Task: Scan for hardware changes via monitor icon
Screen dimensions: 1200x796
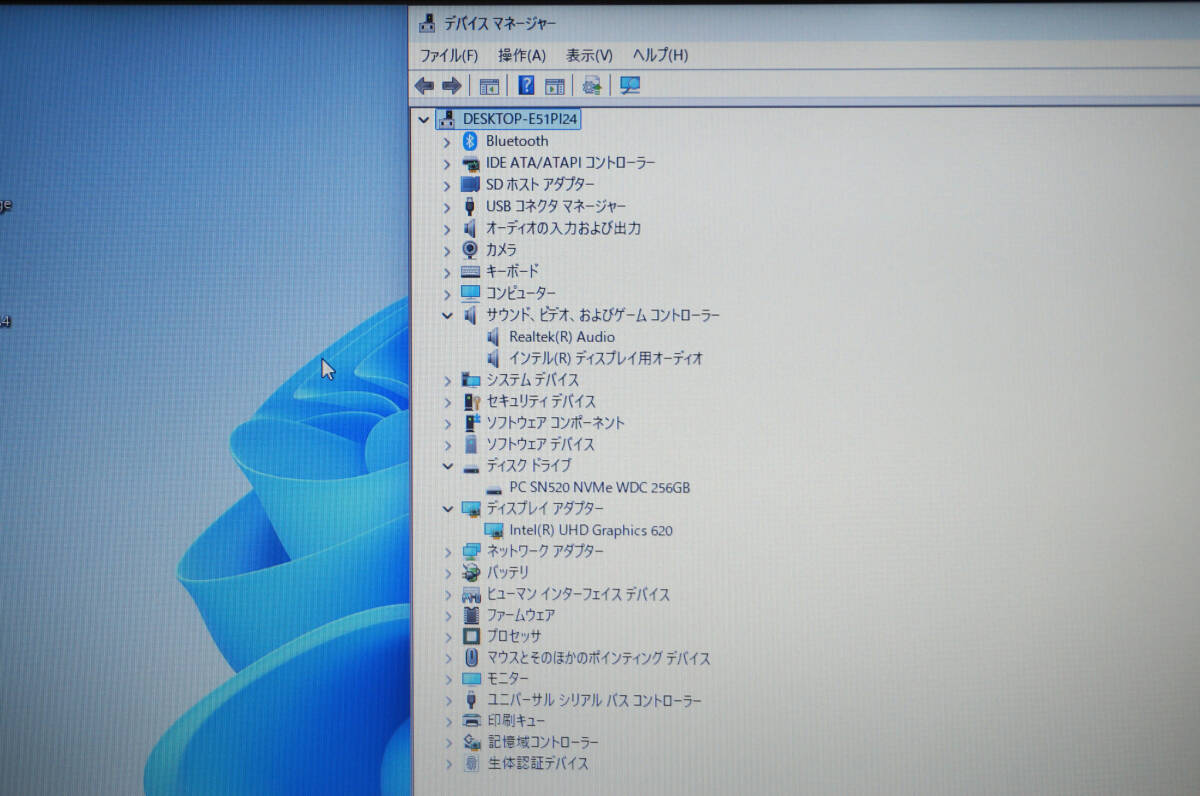Action: click(x=630, y=86)
